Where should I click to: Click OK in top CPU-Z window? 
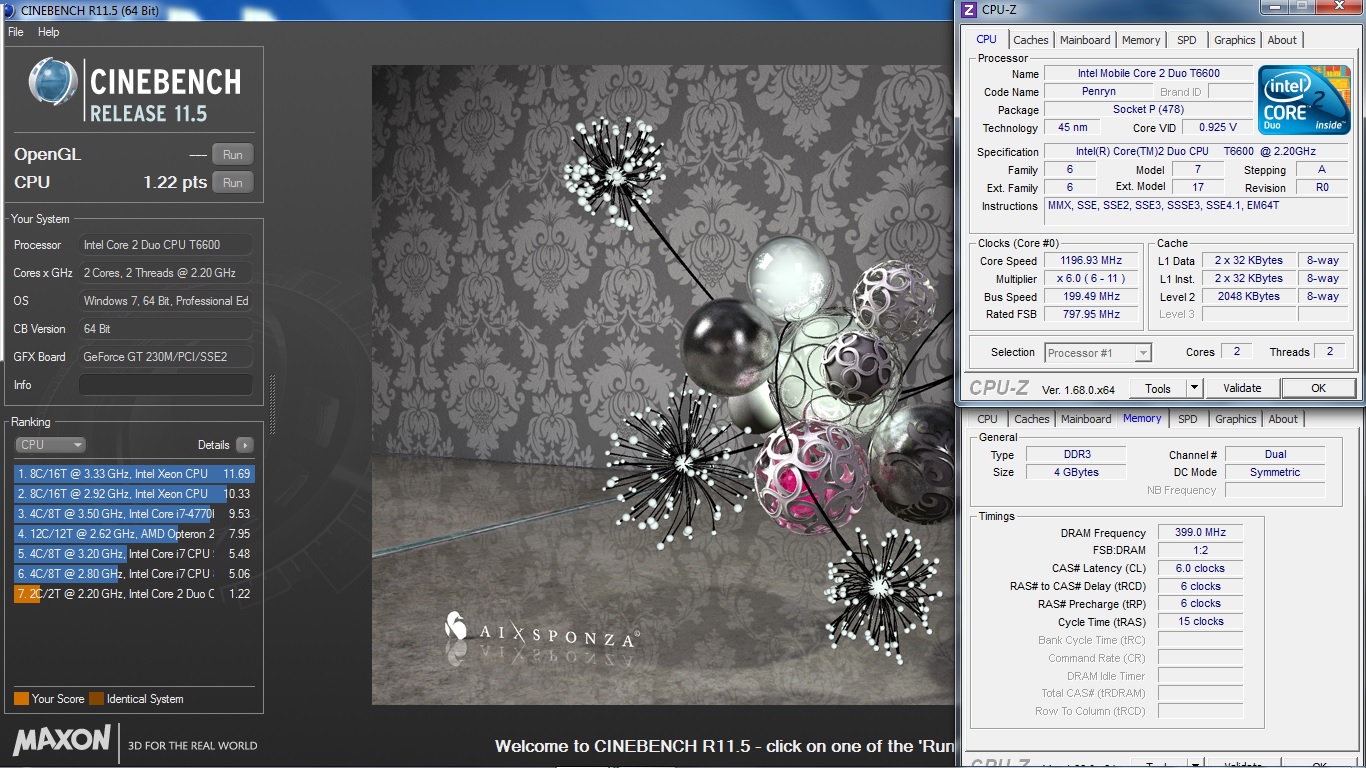(x=1318, y=388)
